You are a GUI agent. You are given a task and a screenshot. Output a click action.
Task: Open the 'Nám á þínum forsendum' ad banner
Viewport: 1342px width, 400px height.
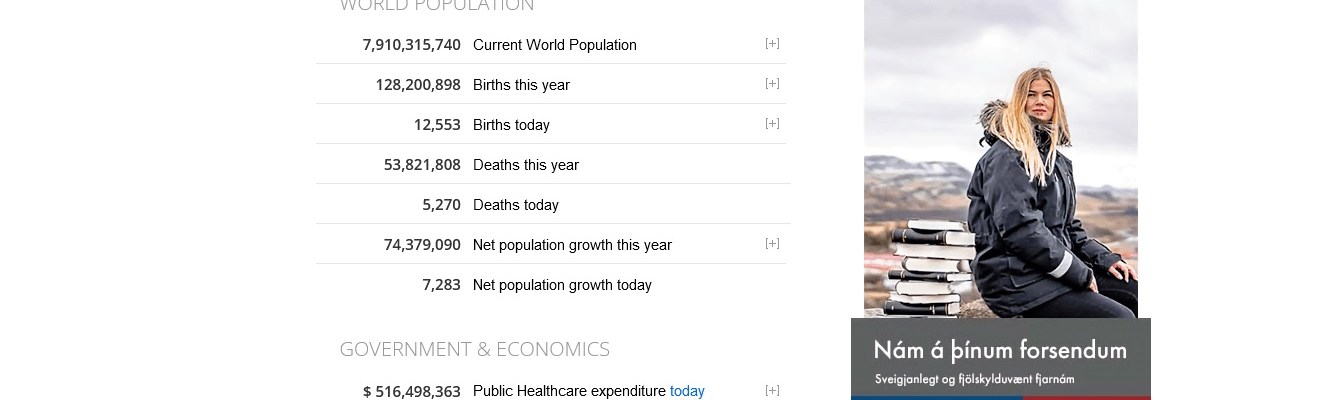[x=1000, y=358]
